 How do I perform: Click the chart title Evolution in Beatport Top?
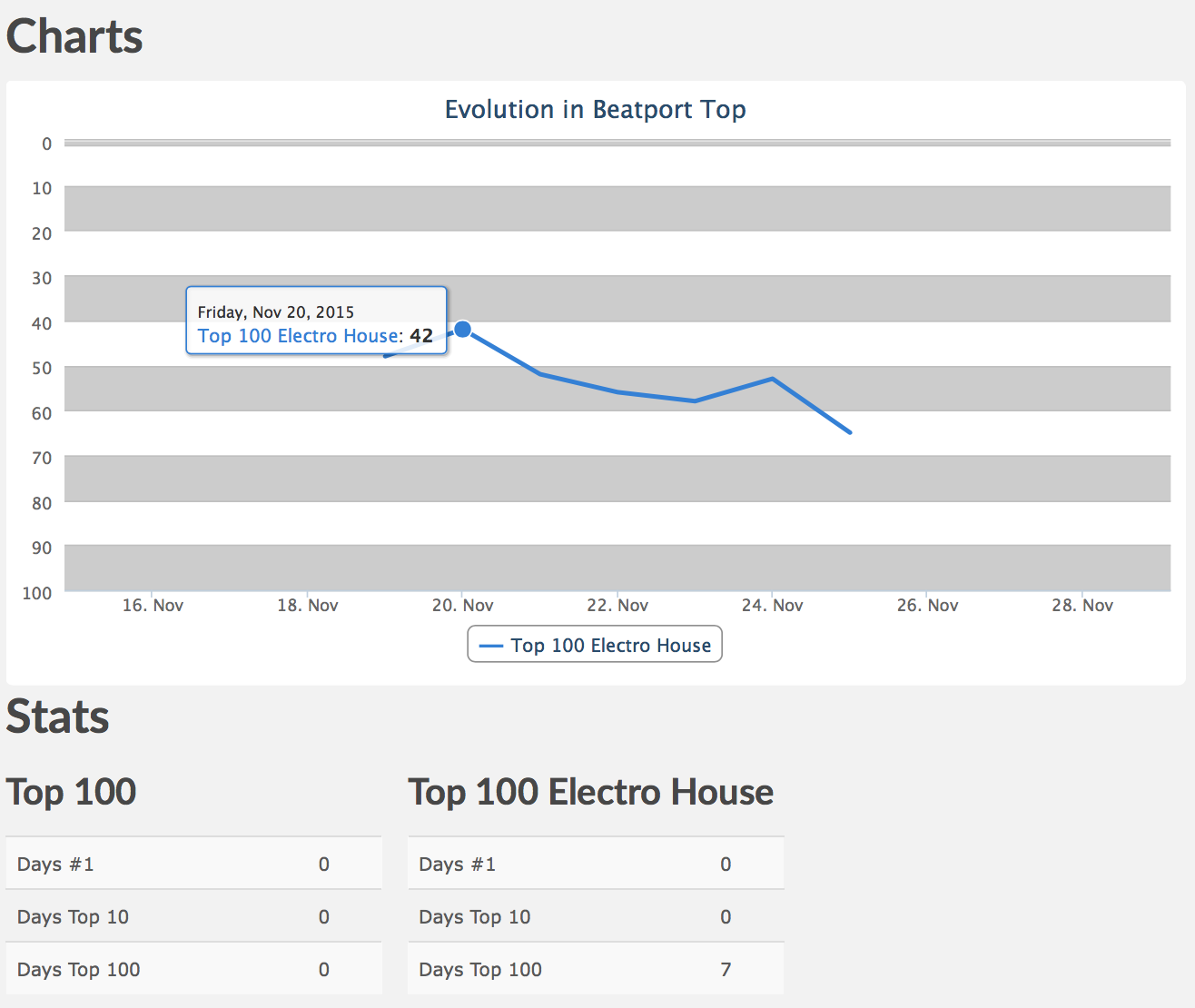tap(595, 110)
